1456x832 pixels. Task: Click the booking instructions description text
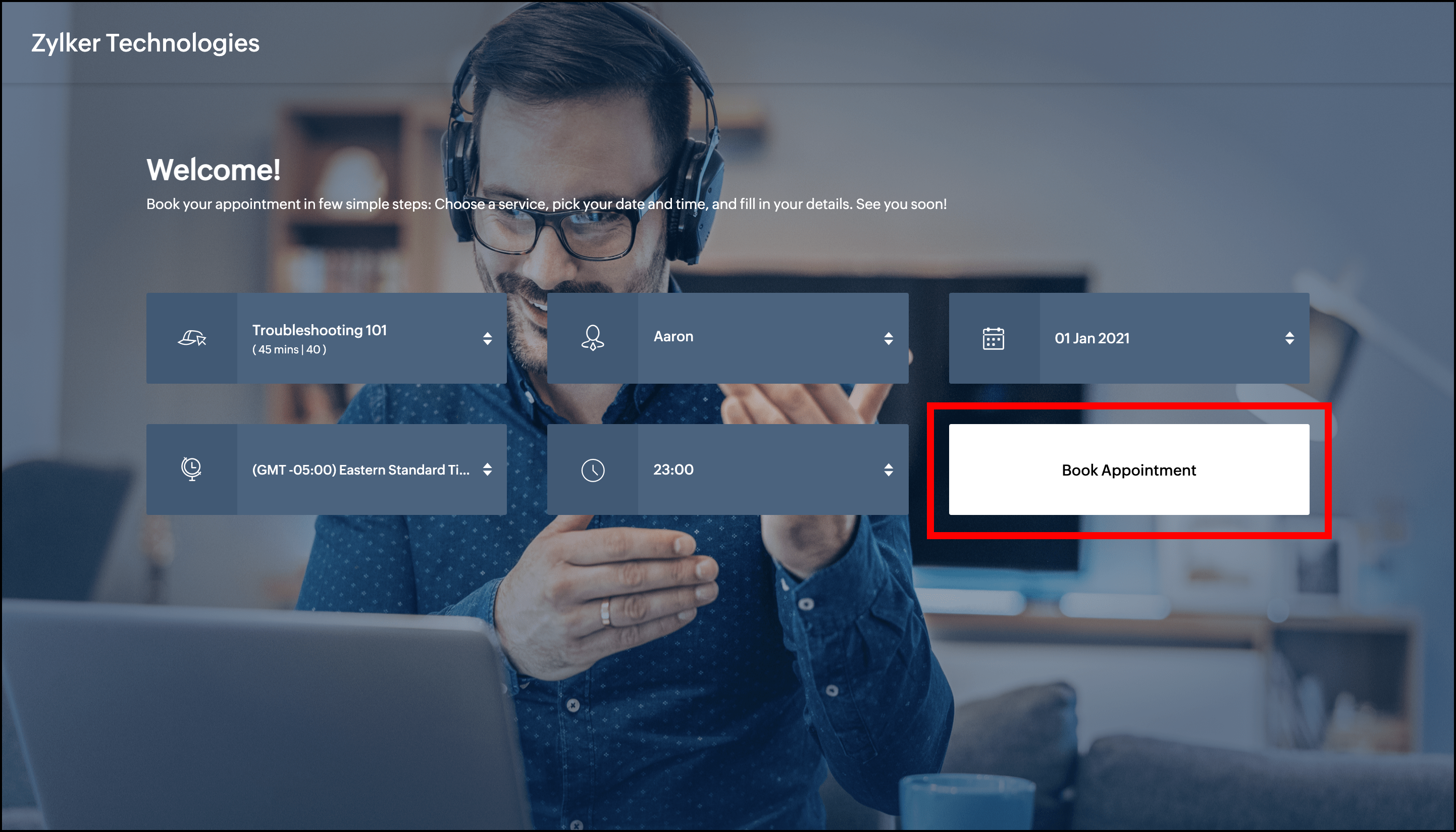(x=546, y=204)
